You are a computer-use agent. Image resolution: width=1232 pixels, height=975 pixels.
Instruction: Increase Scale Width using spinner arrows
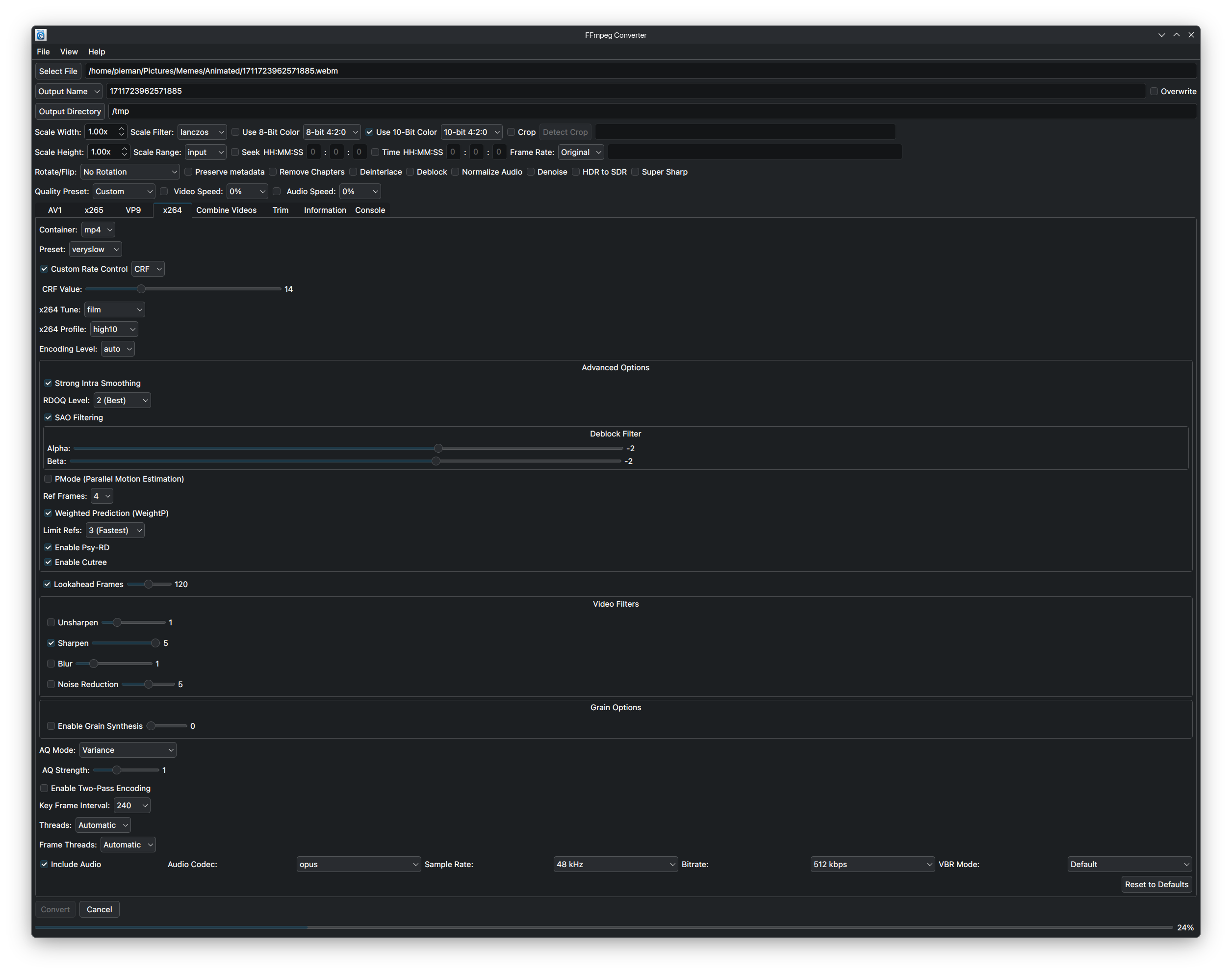[121, 129]
